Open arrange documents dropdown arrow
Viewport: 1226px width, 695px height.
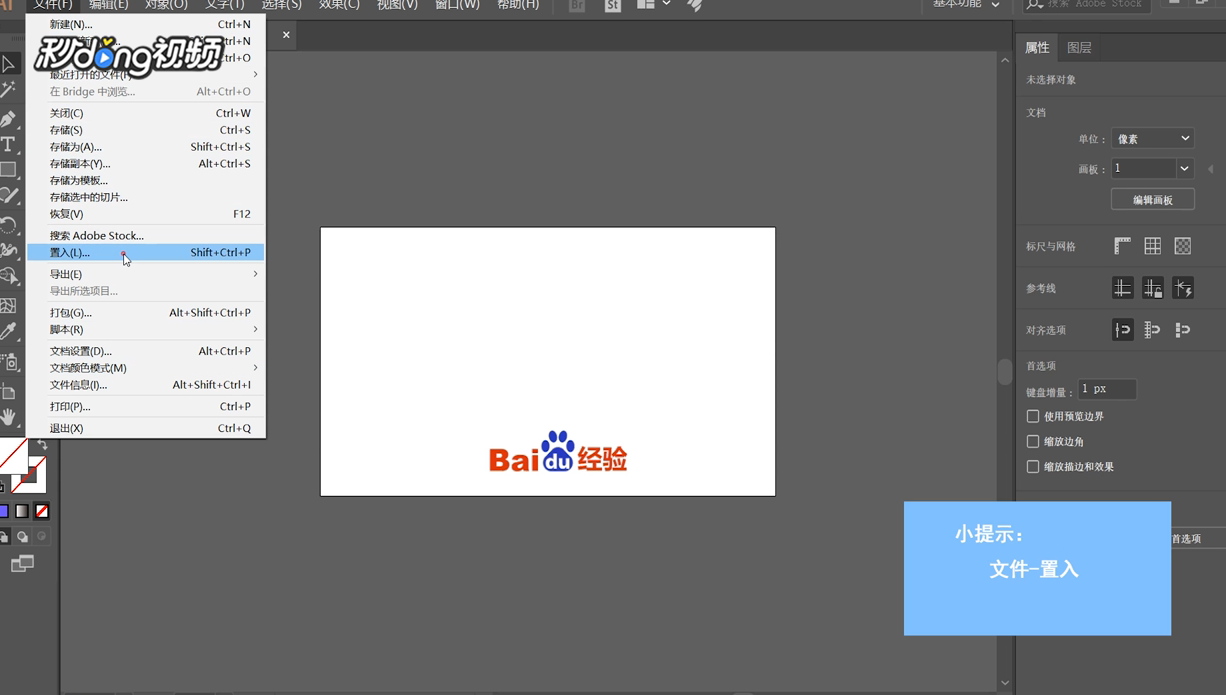click(x=666, y=4)
